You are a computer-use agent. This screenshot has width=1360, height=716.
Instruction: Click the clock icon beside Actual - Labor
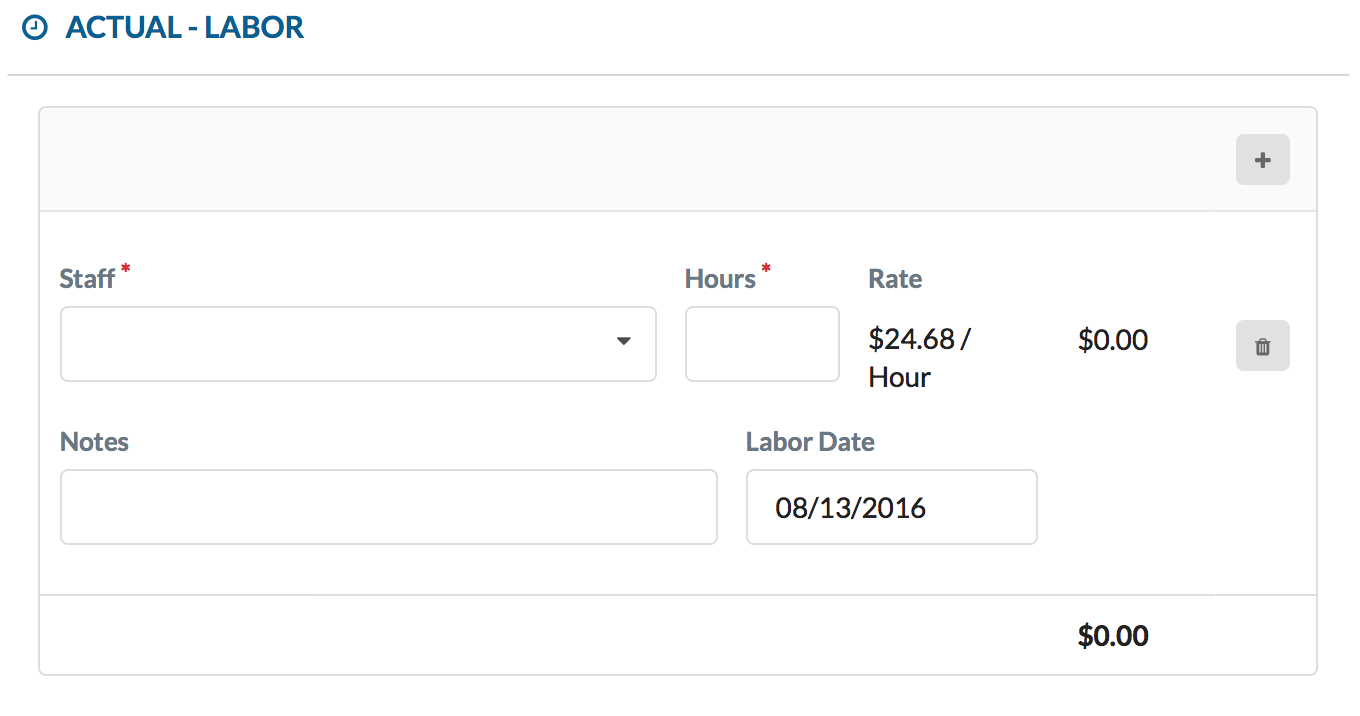pos(35,28)
